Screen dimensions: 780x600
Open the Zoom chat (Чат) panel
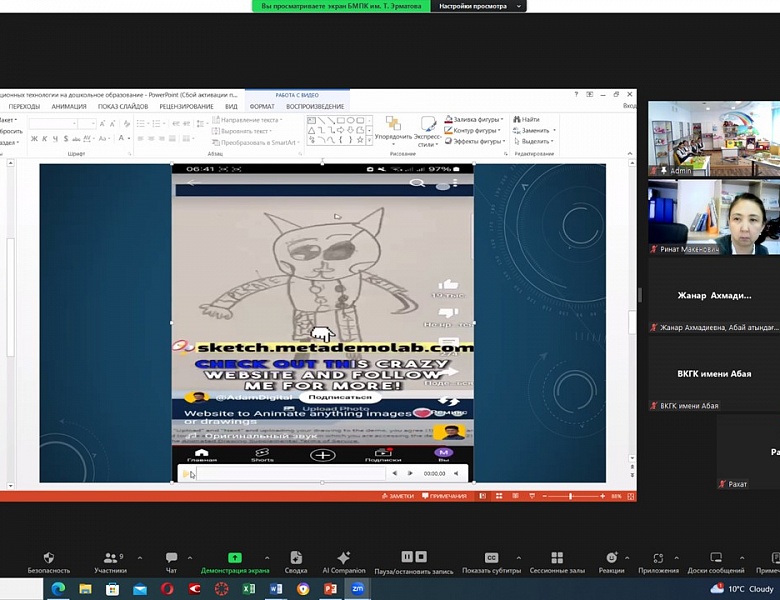coord(171,558)
